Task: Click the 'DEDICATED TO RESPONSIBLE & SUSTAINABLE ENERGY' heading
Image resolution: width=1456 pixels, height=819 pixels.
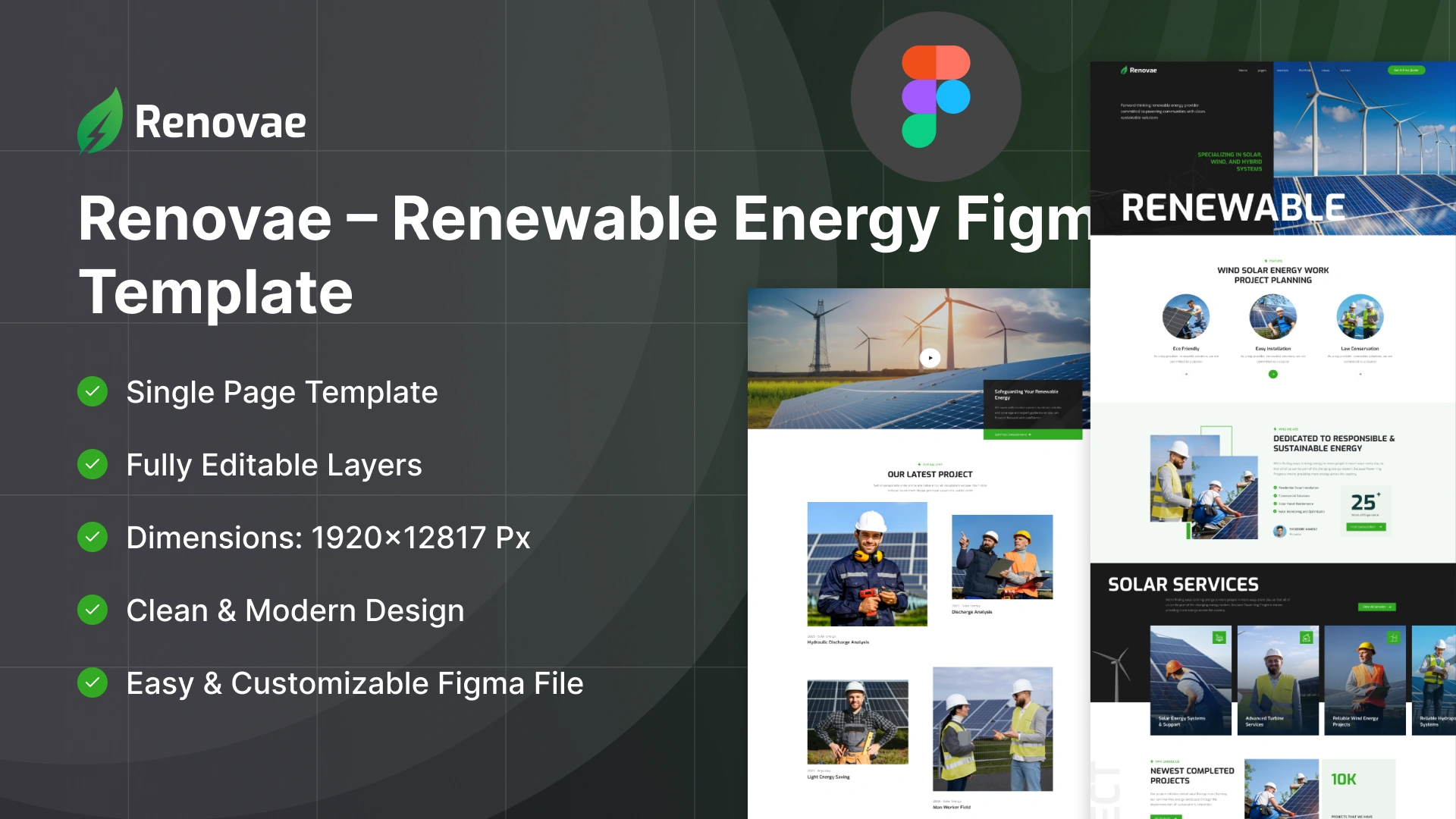Action: [1334, 444]
